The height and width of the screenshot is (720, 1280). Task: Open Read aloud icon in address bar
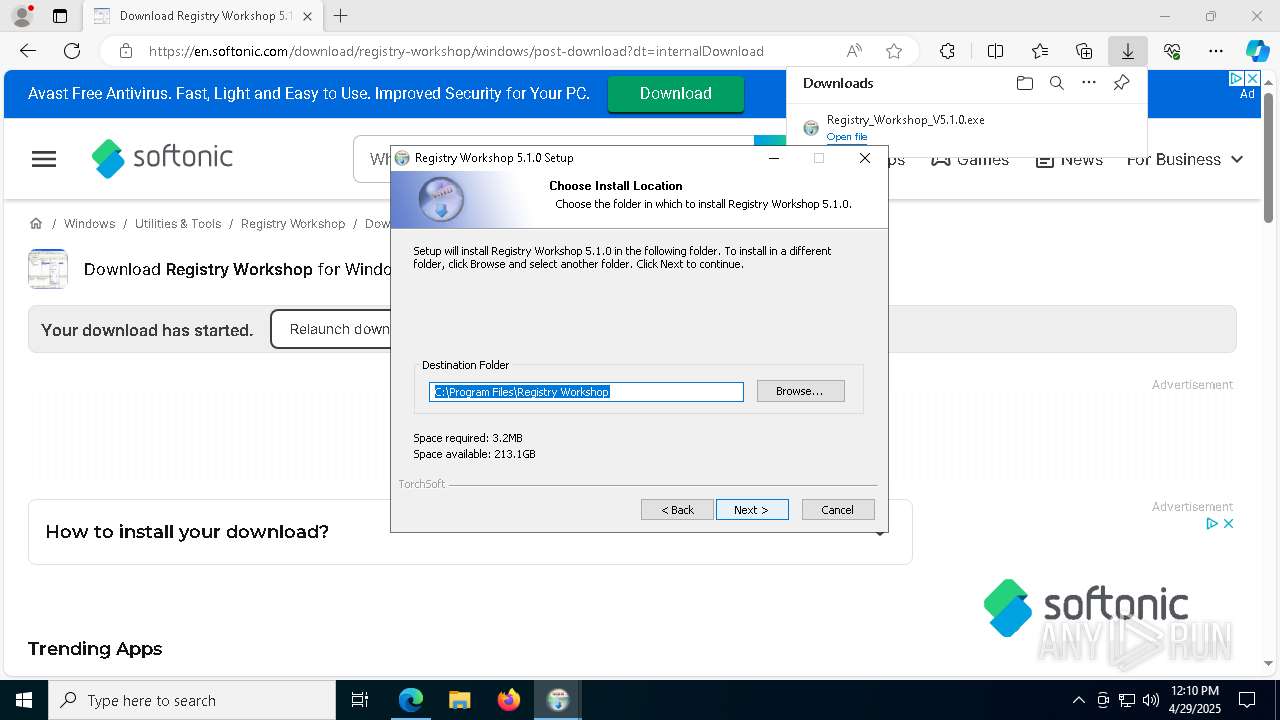pyautogui.click(x=854, y=51)
